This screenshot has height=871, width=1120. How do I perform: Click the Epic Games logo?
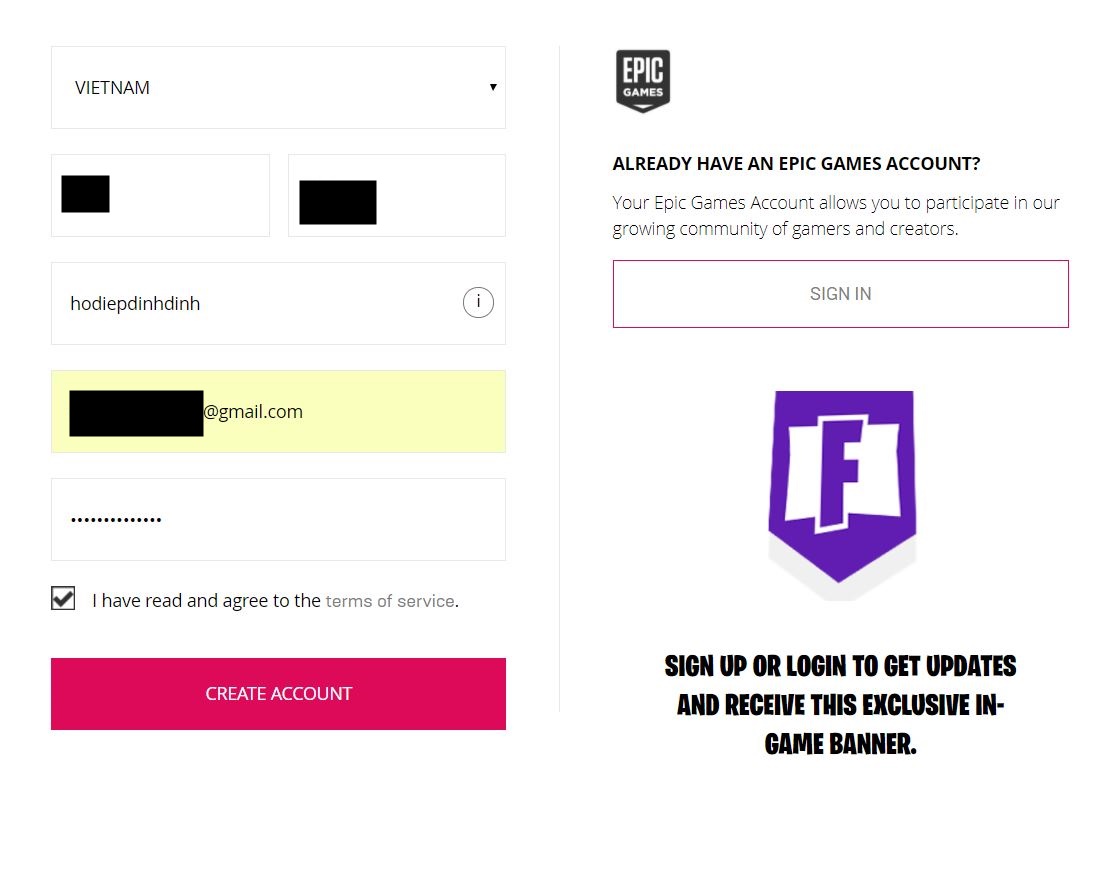[x=643, y=81]
